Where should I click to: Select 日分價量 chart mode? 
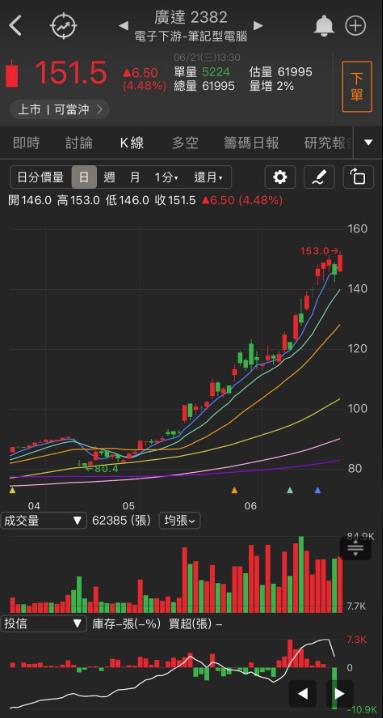[x=40, y=177]
